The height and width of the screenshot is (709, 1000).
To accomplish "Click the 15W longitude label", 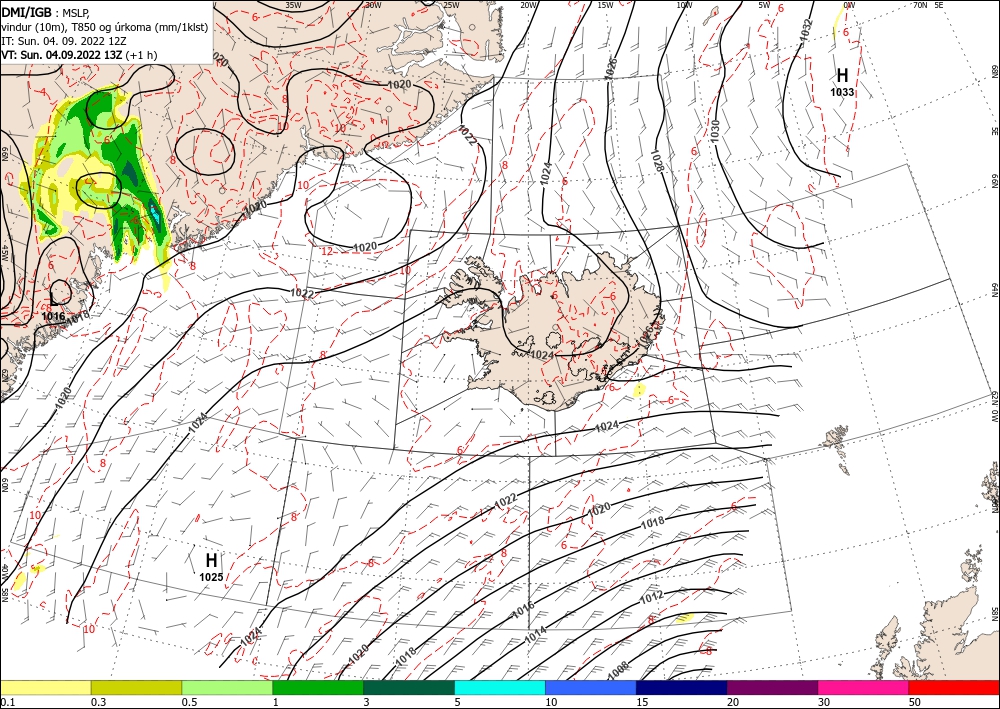I will tap(605, 5).
